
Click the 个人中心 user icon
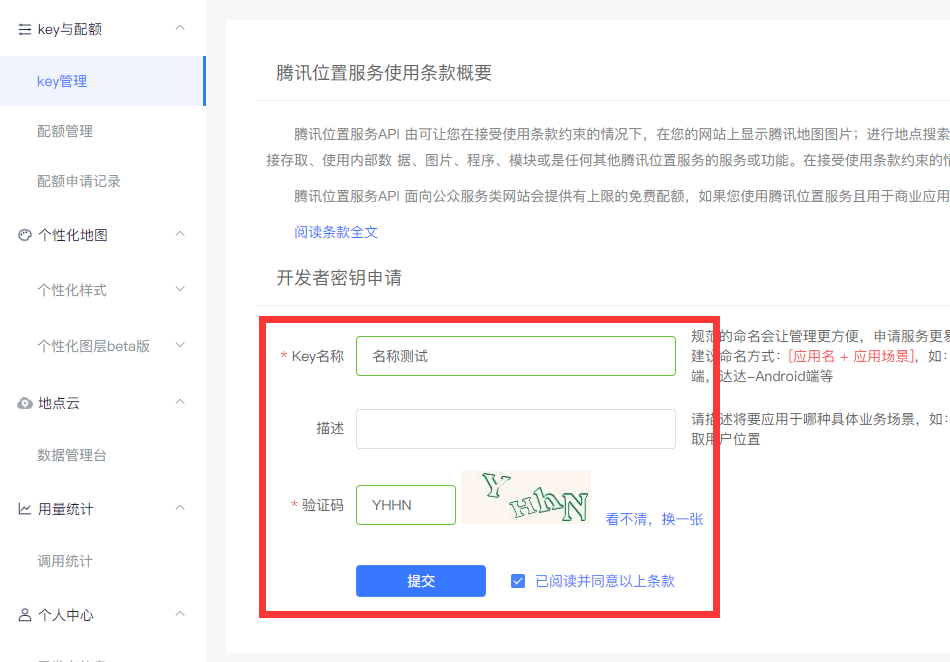click(x=25, y=615)
